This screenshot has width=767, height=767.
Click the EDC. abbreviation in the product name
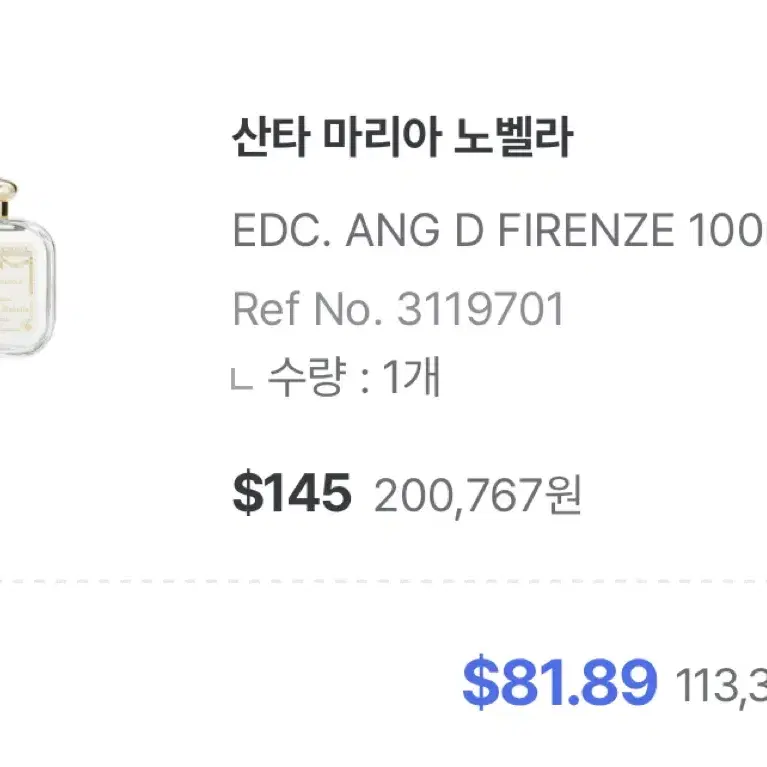pos(282,230)
